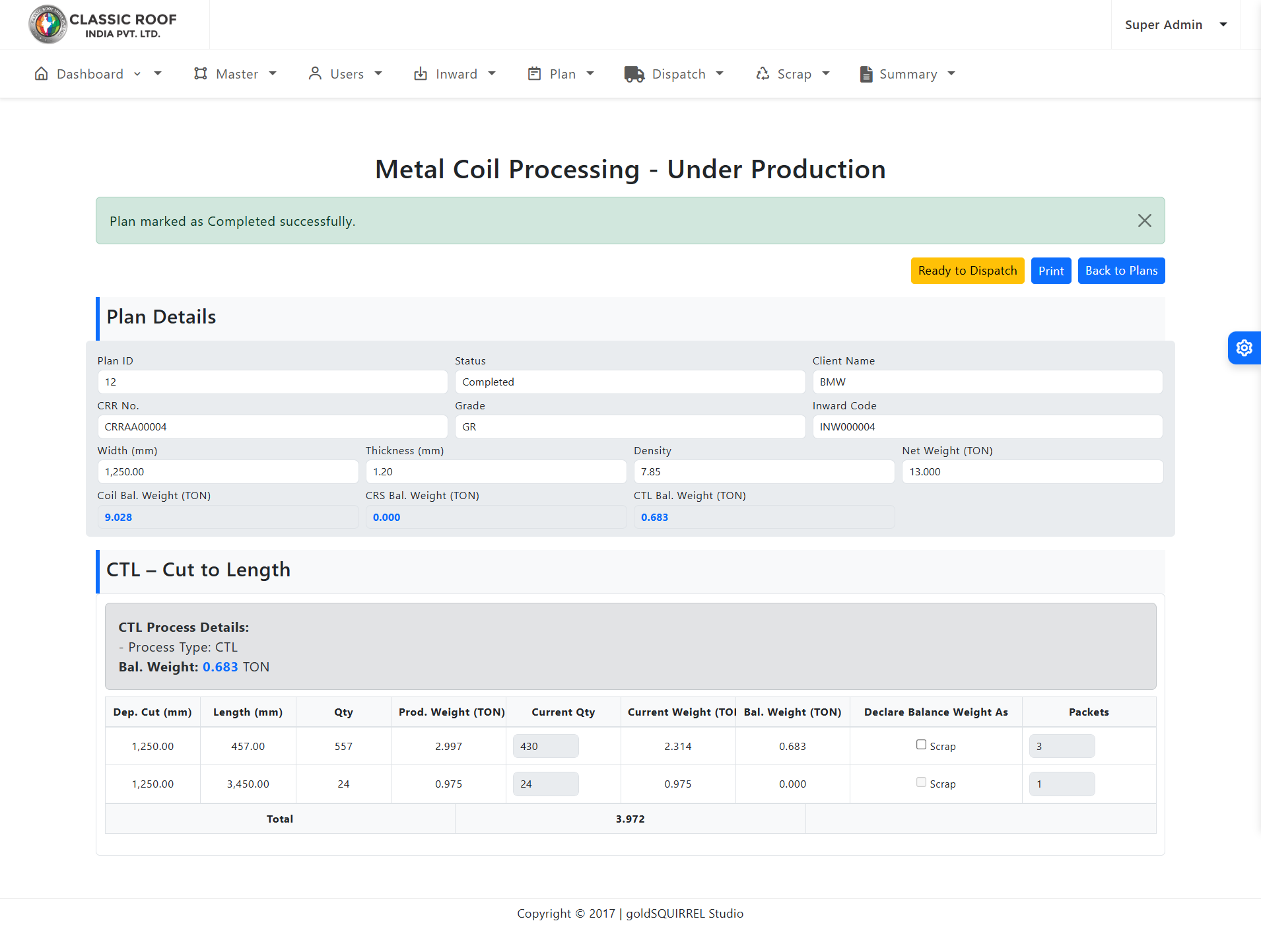Viewport: 1261px width, 952px height.
Task: Click the Master nodes icon
Action: pyautogui.click(x=201, y=74)
